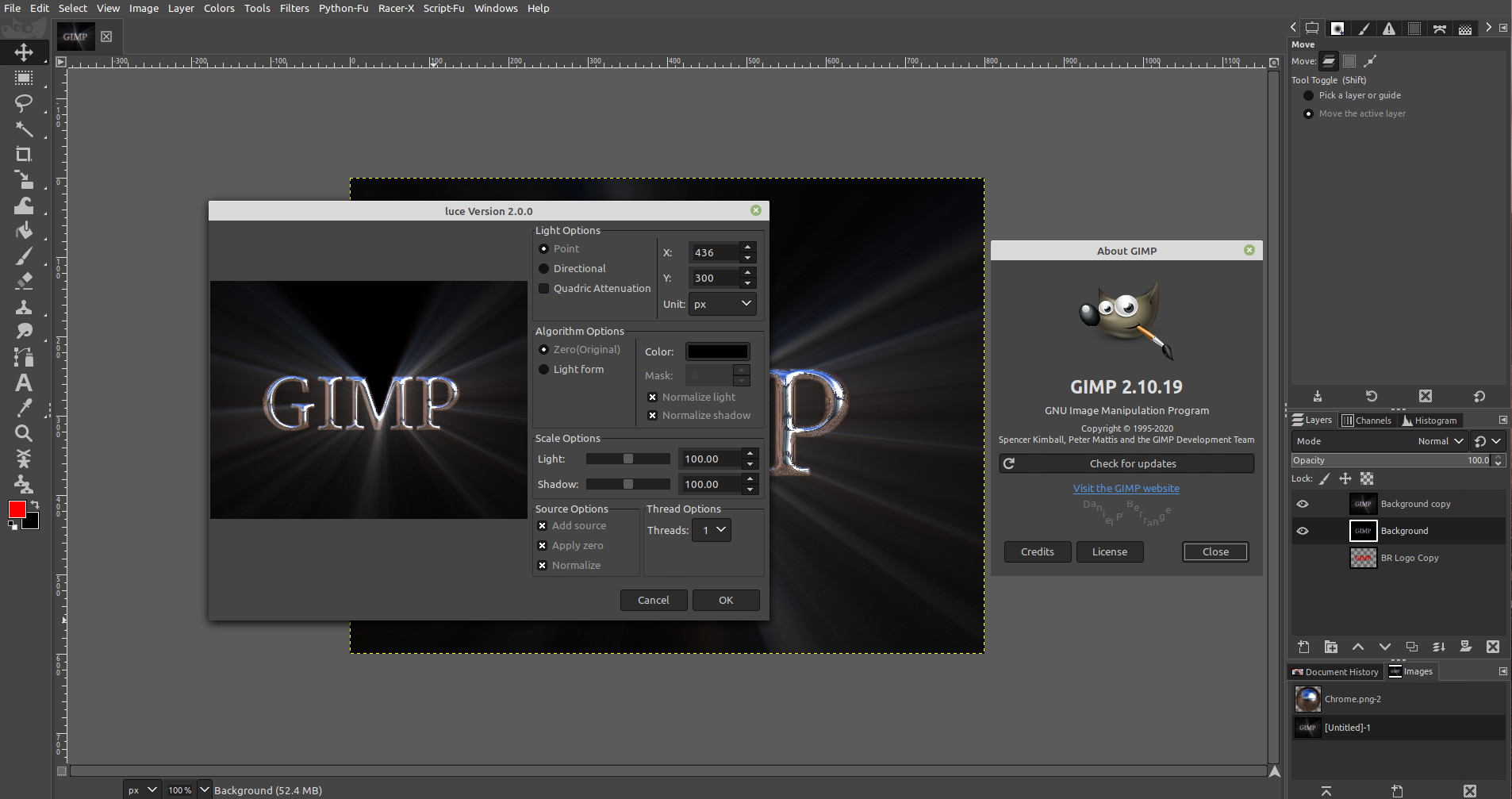This screenshot has height=799, width=1512.
Task: Create a new layer in Layers panel
Action: (1303, 647)
